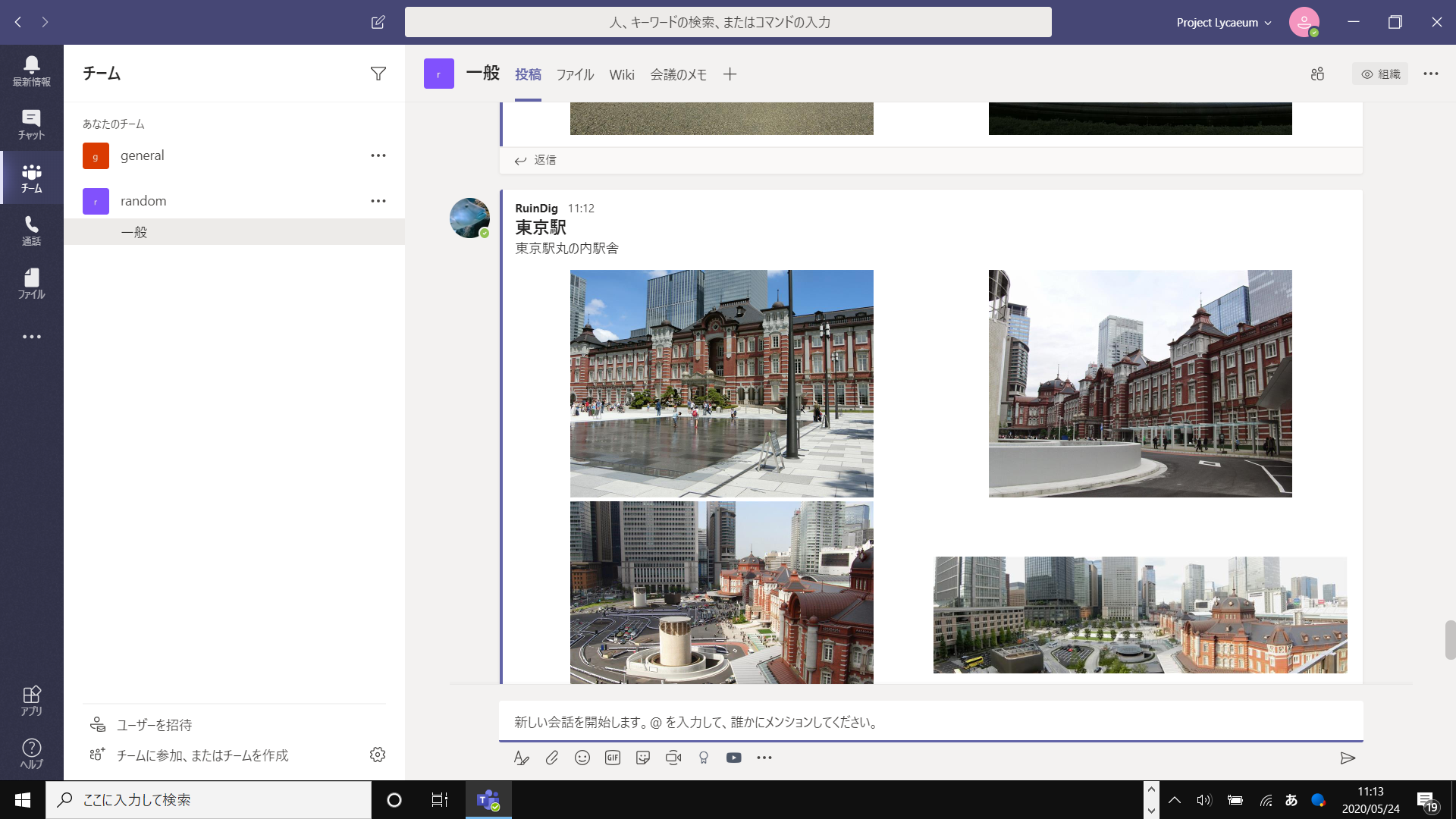Click the Meet now video icon
The width and height of the screenshot is (1456, 819).
673,758
